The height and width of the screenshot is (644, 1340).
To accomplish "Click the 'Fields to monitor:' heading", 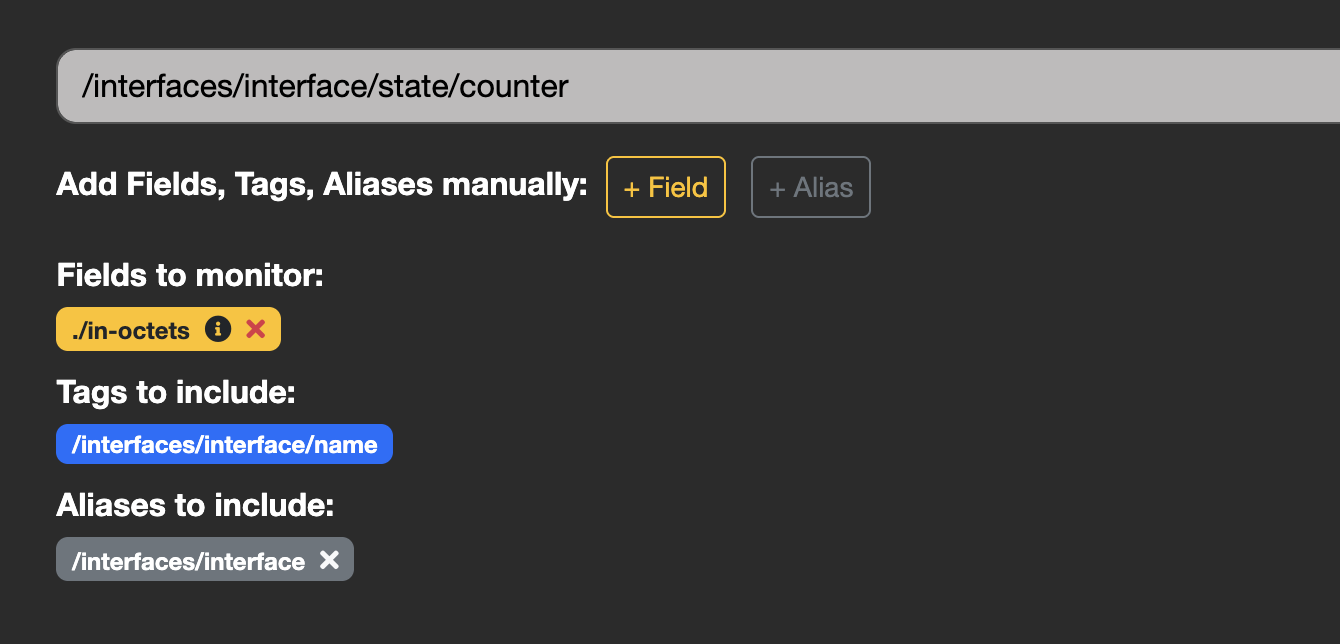I will 190,275.
